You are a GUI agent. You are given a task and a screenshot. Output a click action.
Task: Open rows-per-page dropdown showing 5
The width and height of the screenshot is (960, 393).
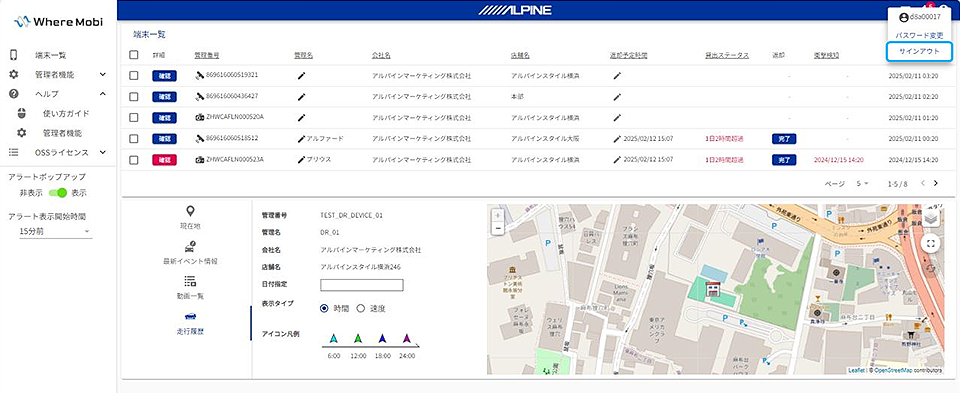[x=863, y=184]
